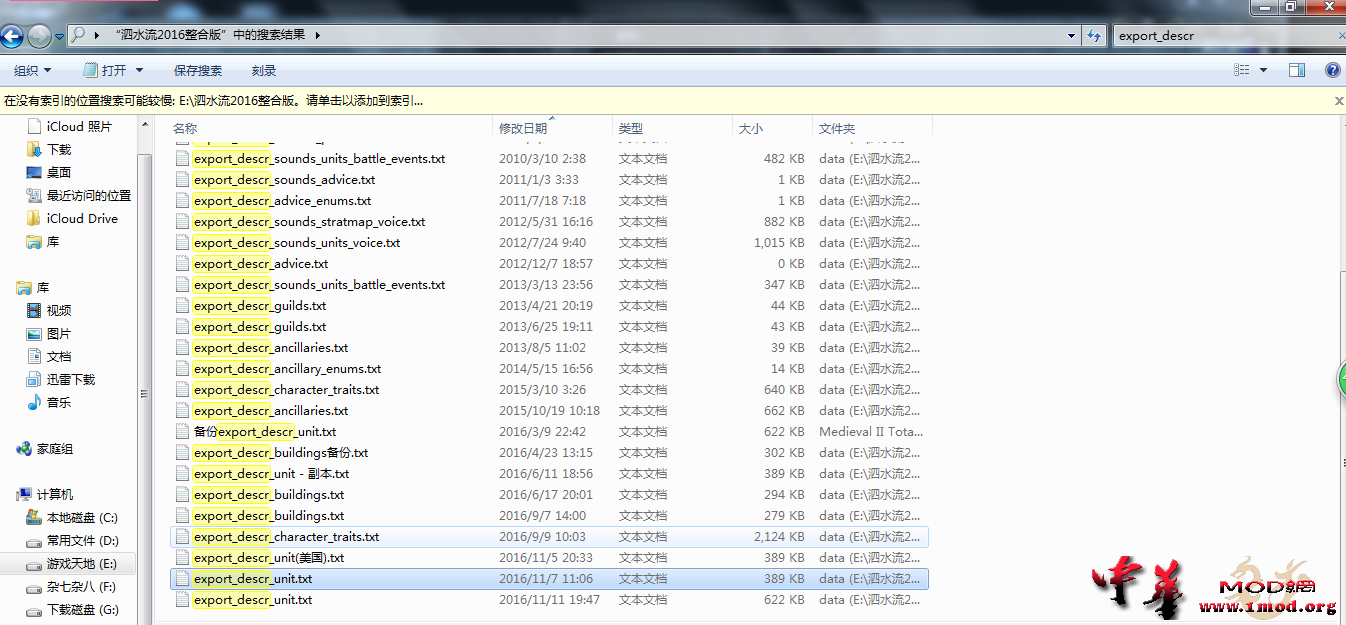Select export_descr_unit(美国).txt file
Screen dimensions: 1346x625
click(268, 558)
